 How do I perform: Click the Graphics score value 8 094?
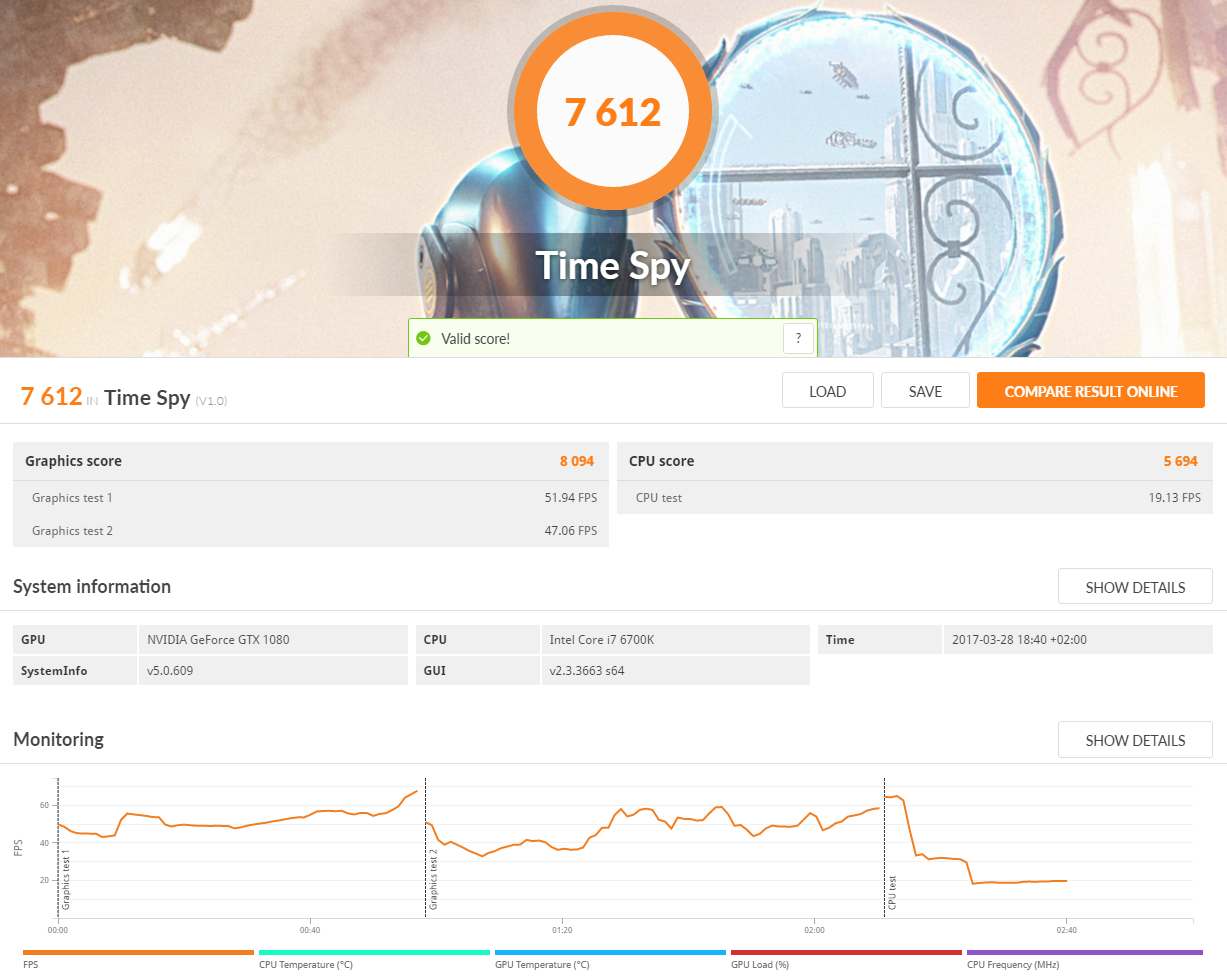click(x=577, y=461)
